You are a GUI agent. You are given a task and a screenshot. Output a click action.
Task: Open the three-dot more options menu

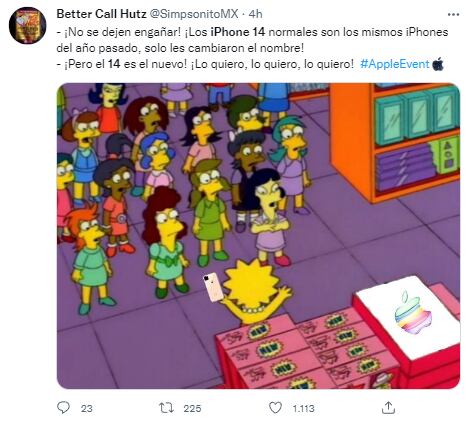[x=453, y=15]
